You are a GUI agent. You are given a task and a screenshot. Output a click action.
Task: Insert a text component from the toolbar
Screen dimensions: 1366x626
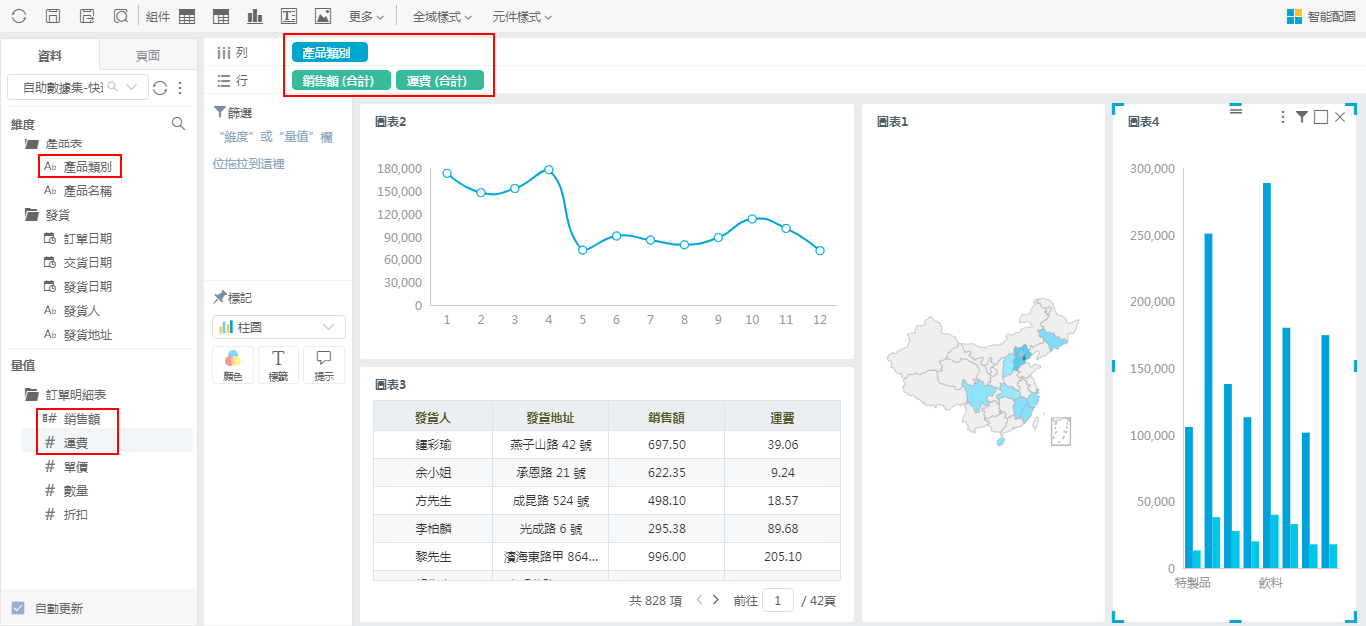click(x=288, y=16)
